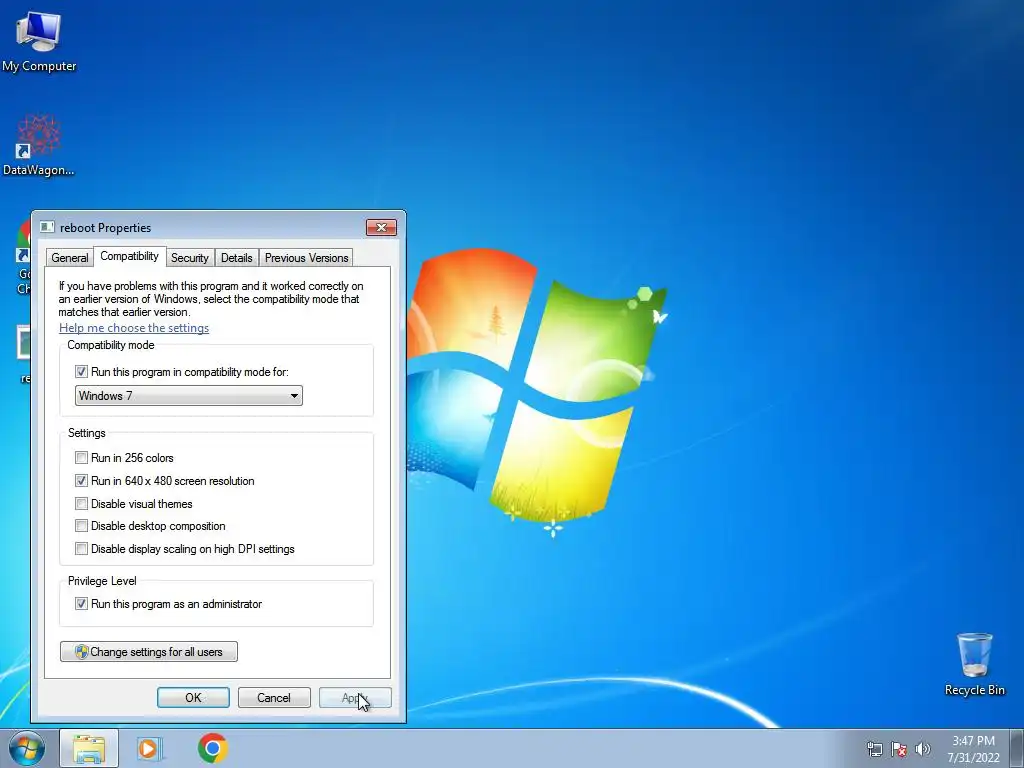Switch to the Security tab
Image resolution: width=1024 pixels, height=768 pixels.
click(189, 258)
